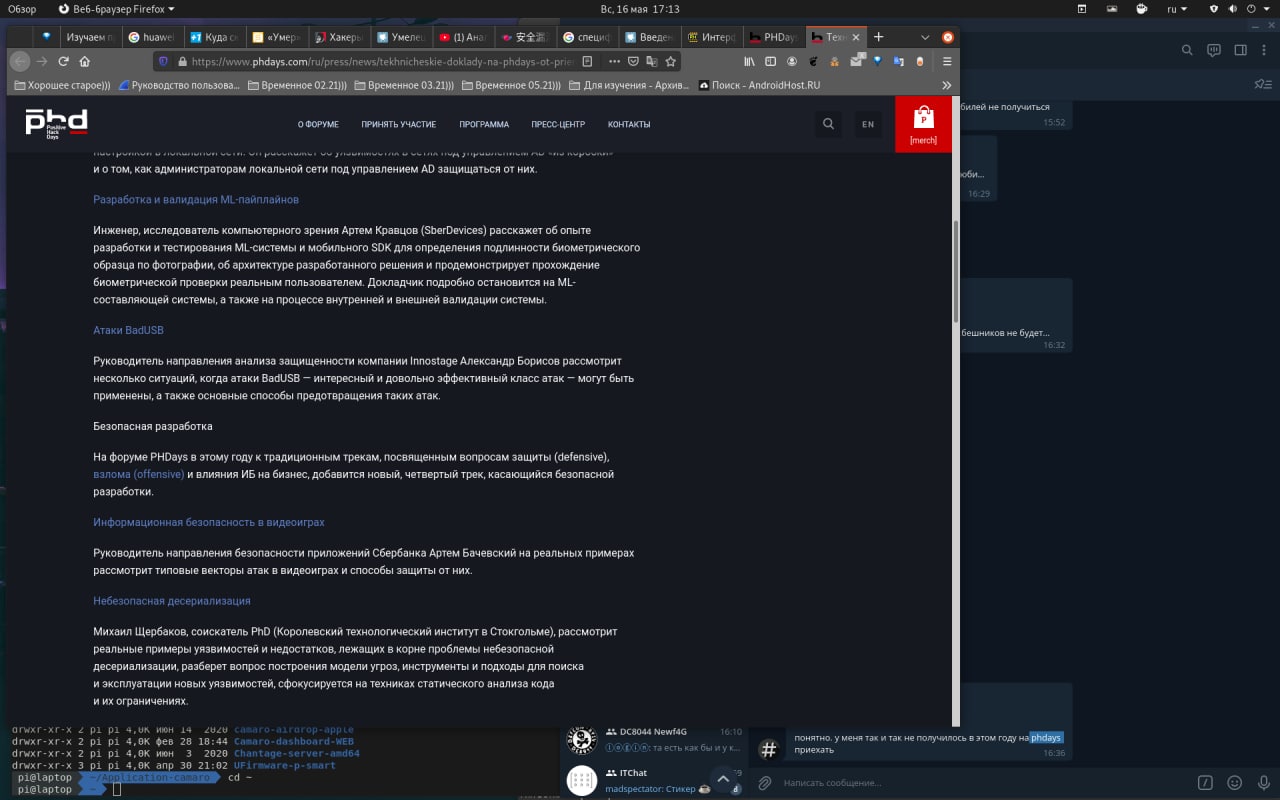Image resolution: width=1280 pixels, height=800 pixels.
Task: Open the coffee cup tray icon
Action: point(1142,9)
